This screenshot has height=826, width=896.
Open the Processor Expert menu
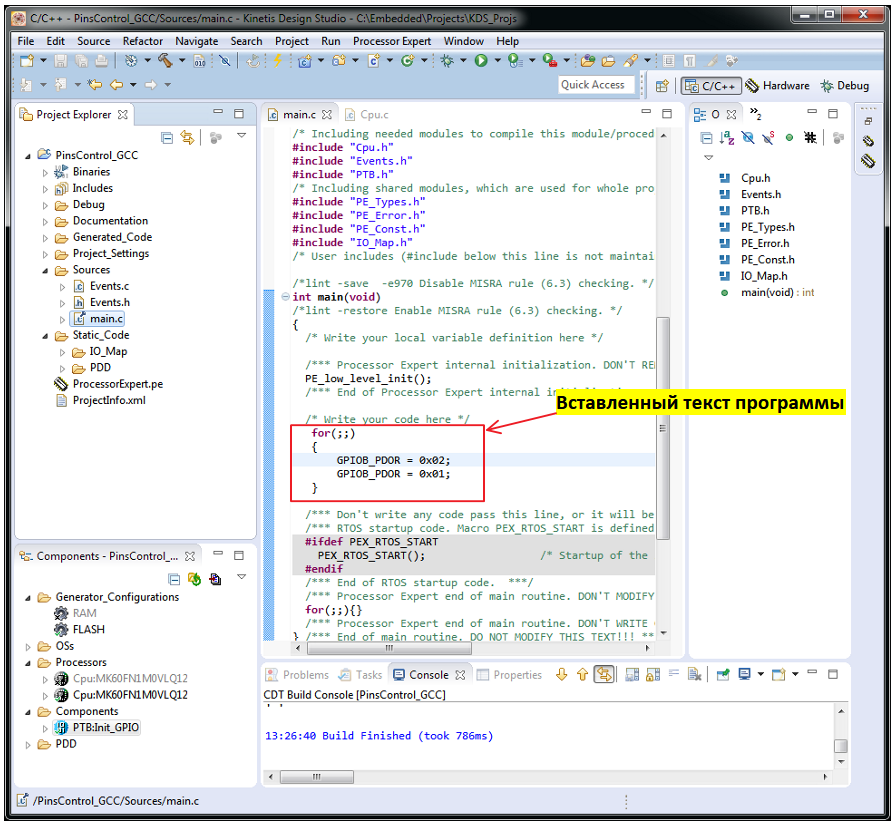tap(392, 41)
